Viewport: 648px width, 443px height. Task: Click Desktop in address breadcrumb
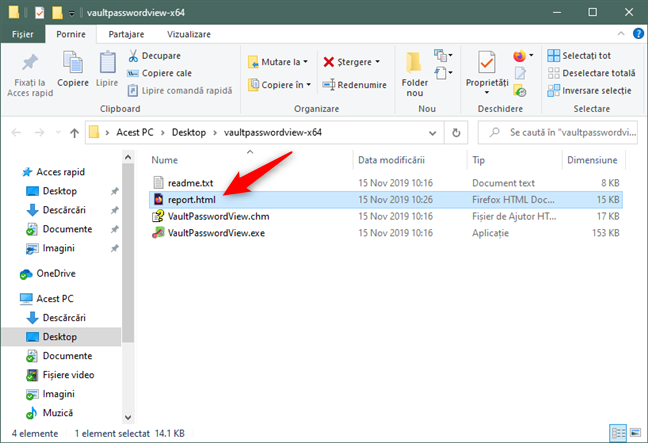click(189, 133)
